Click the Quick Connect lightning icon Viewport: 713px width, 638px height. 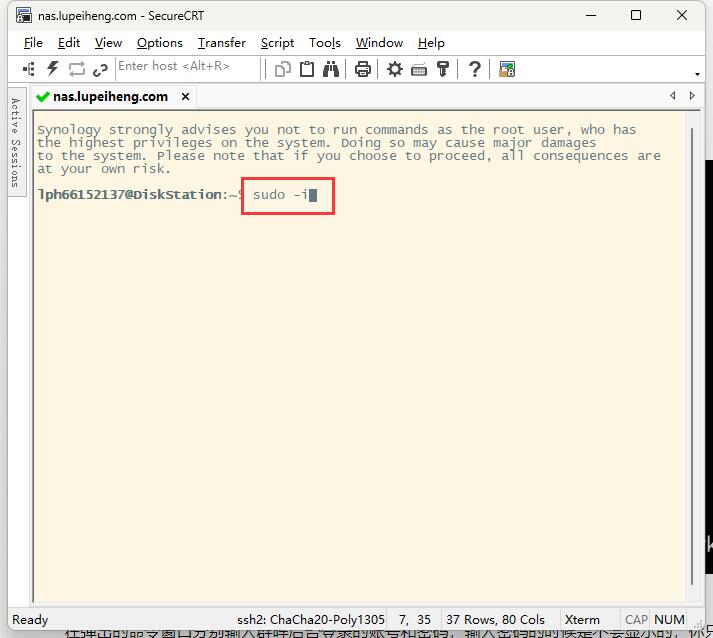53,69
